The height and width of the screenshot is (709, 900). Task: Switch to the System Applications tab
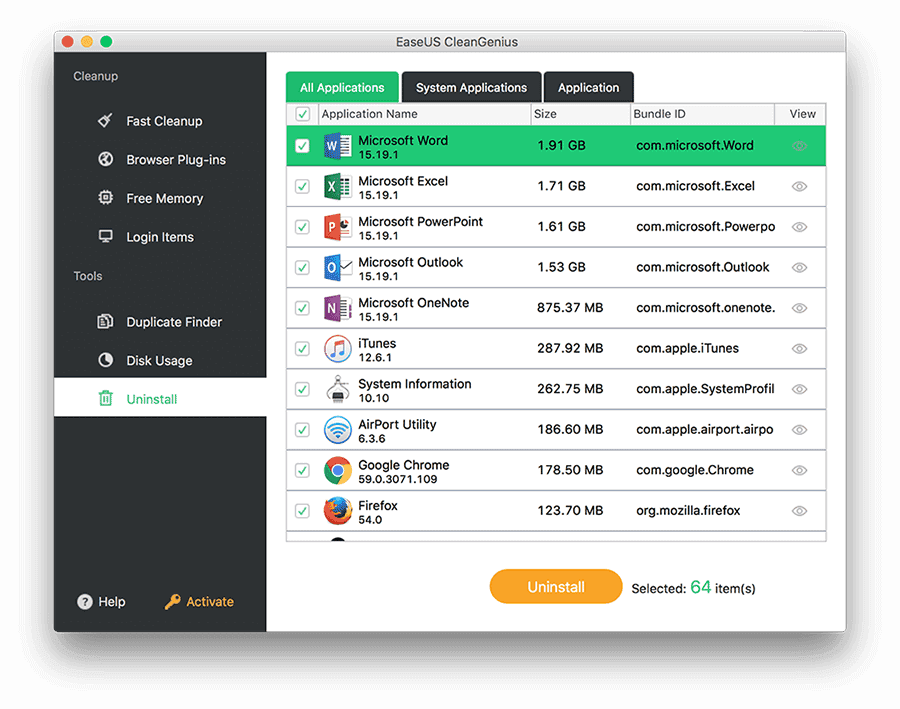click(471, 87)
